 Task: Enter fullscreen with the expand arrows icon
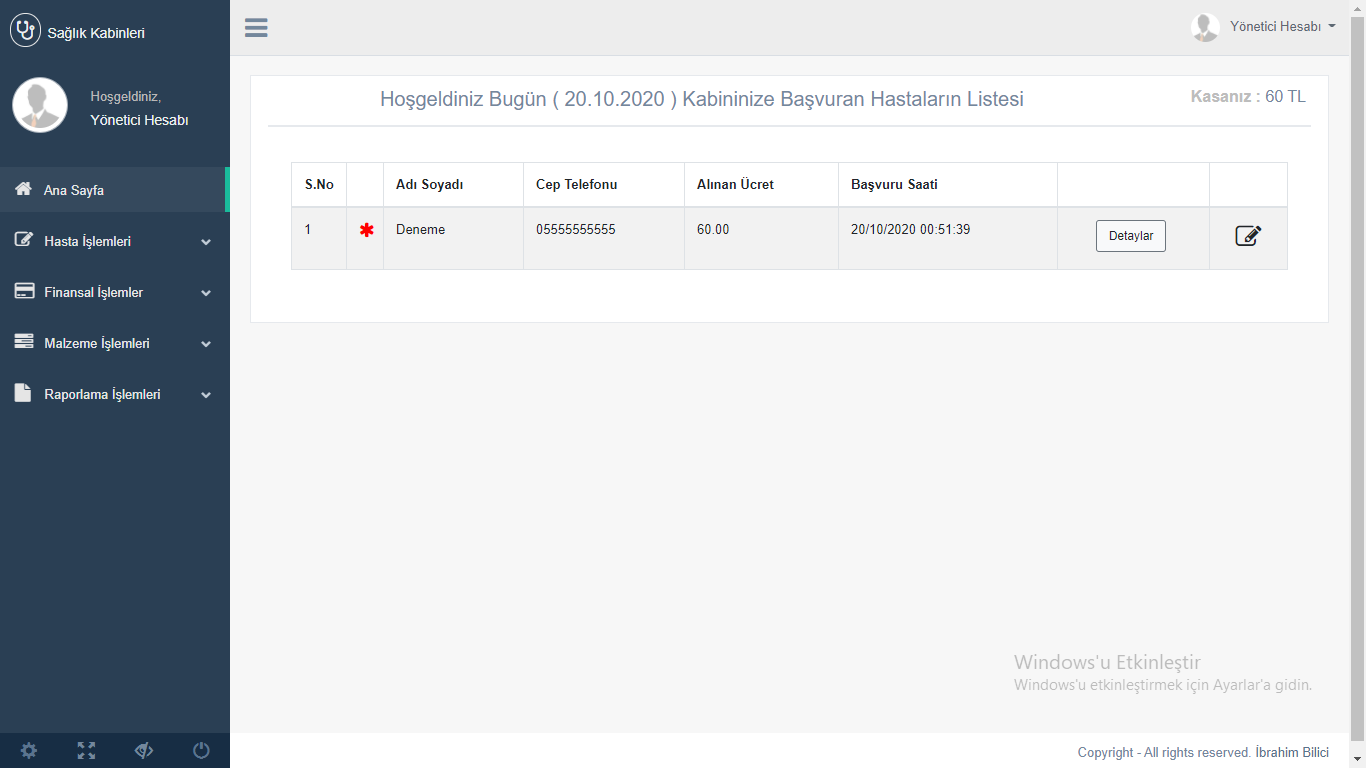[x=86, y=750]
